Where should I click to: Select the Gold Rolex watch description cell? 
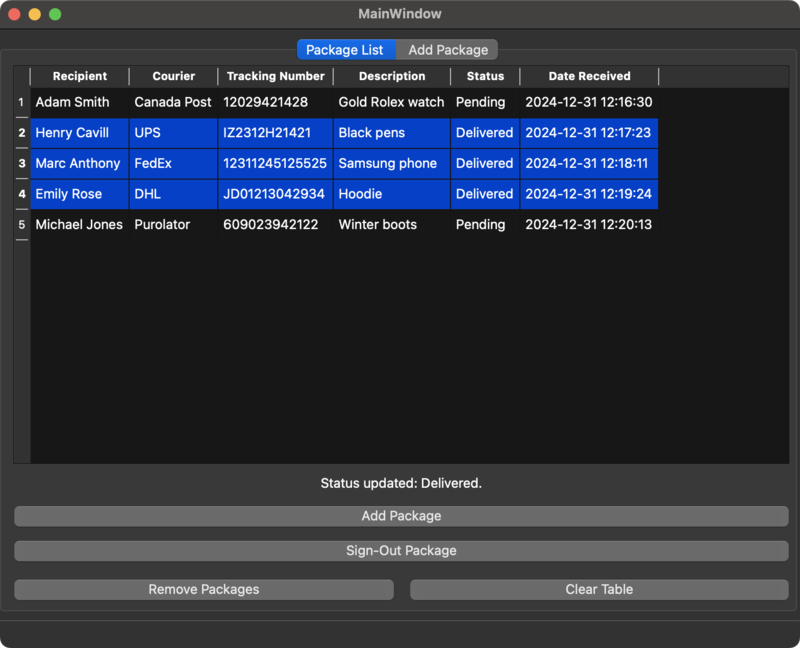pyautogui.click(x=391, y=102)
